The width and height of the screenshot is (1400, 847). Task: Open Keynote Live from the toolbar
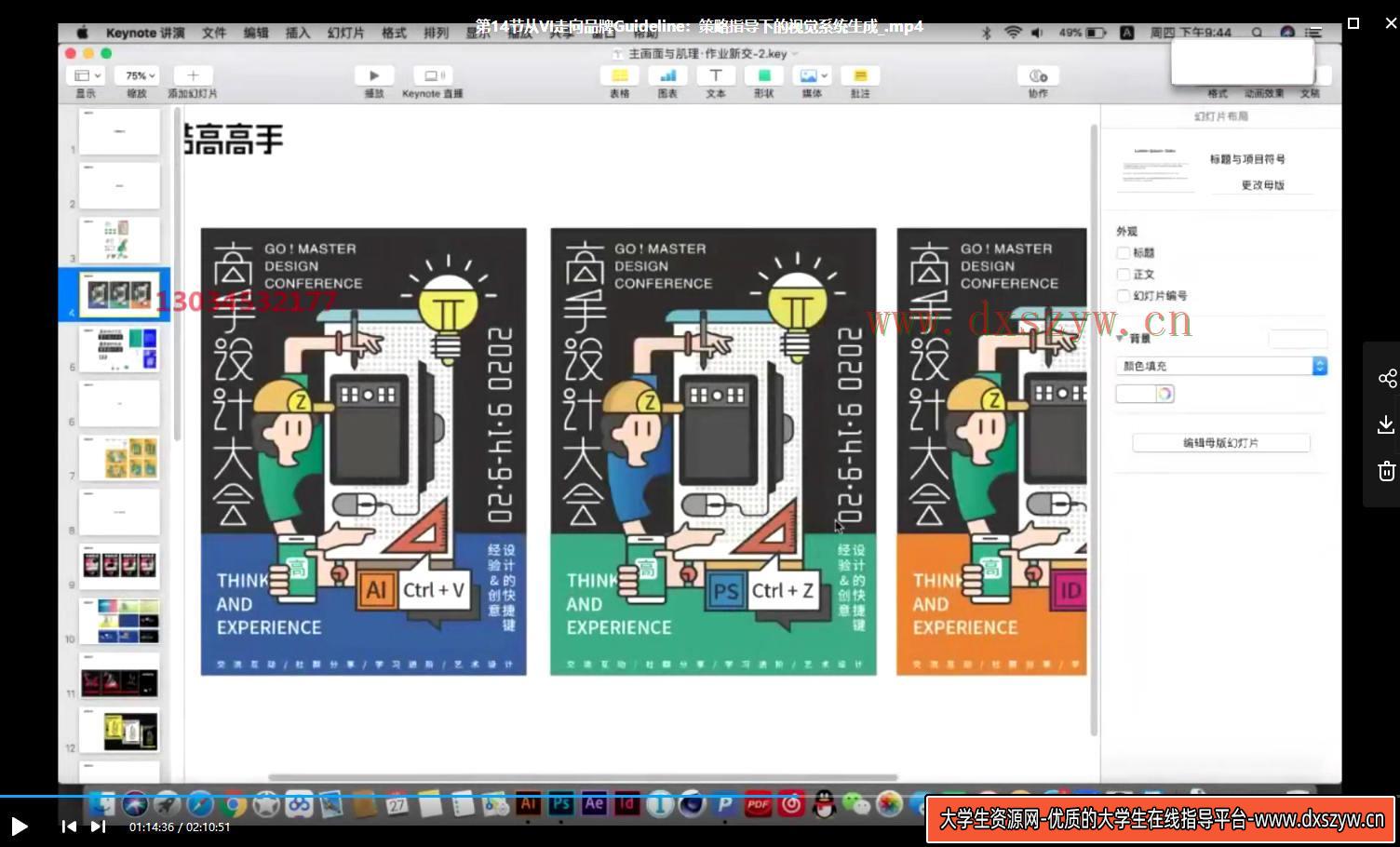433,75
